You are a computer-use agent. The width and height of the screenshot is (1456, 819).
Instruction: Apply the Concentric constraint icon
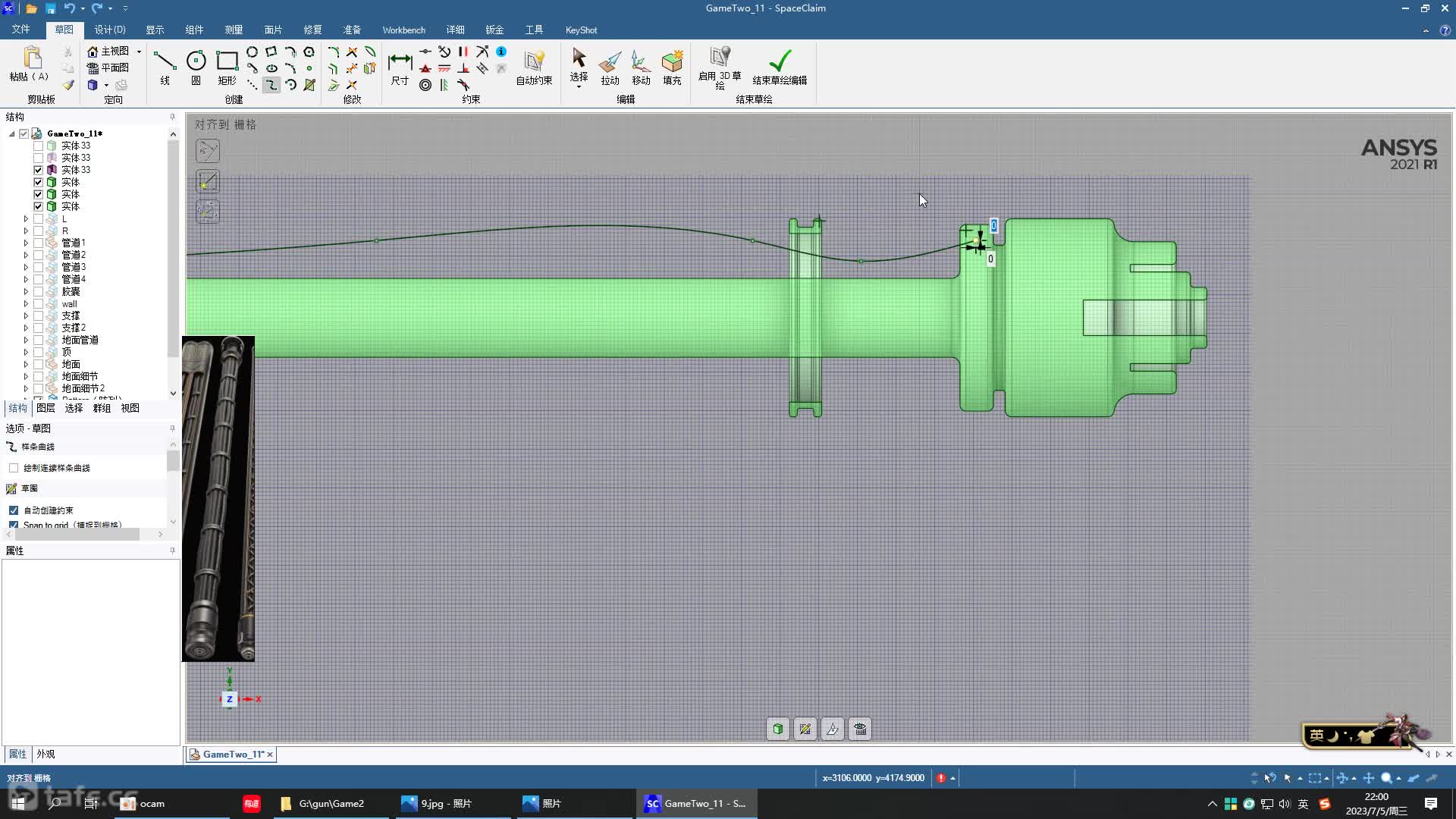(425, 85)
